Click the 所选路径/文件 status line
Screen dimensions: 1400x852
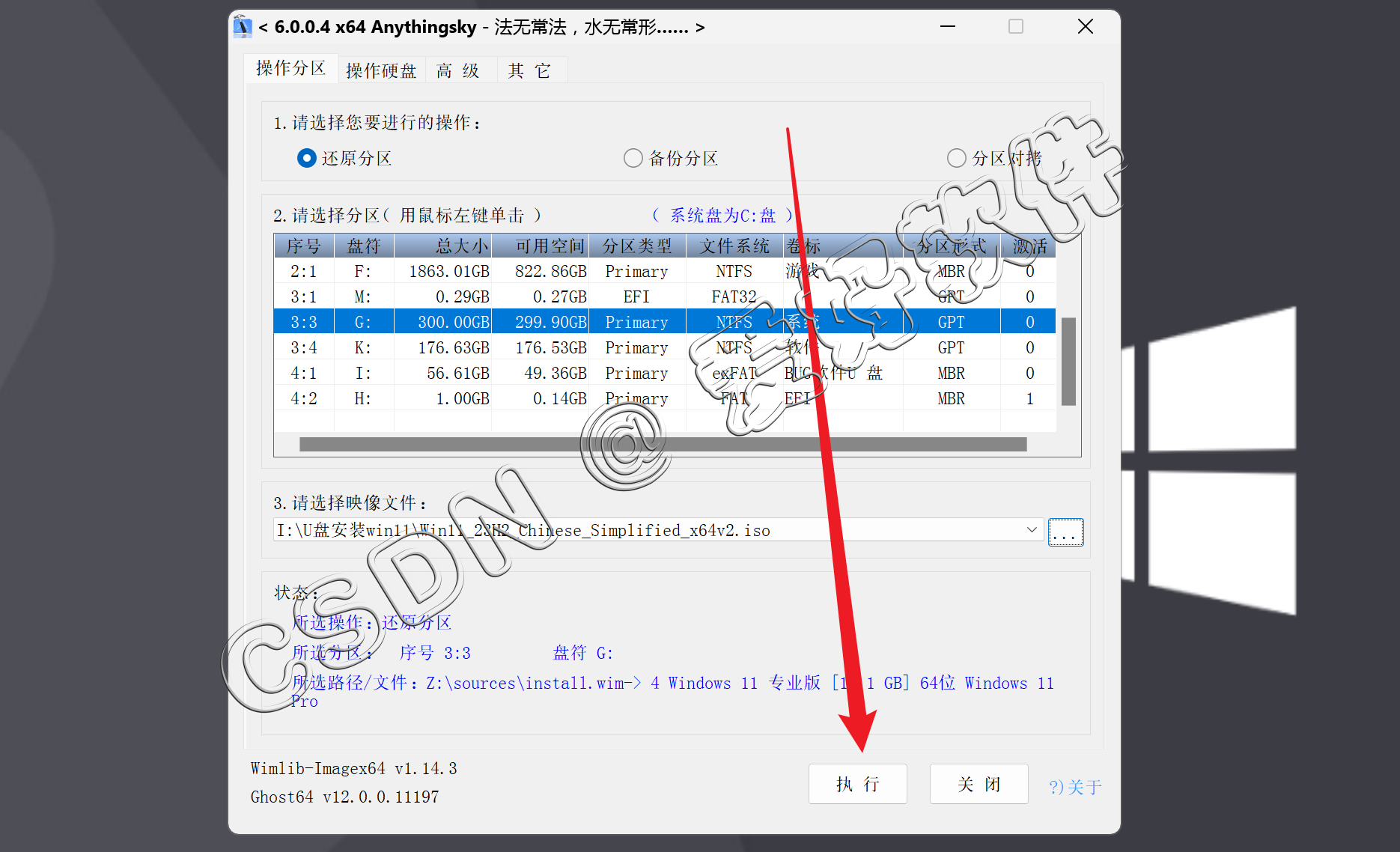tap(672, 691)
